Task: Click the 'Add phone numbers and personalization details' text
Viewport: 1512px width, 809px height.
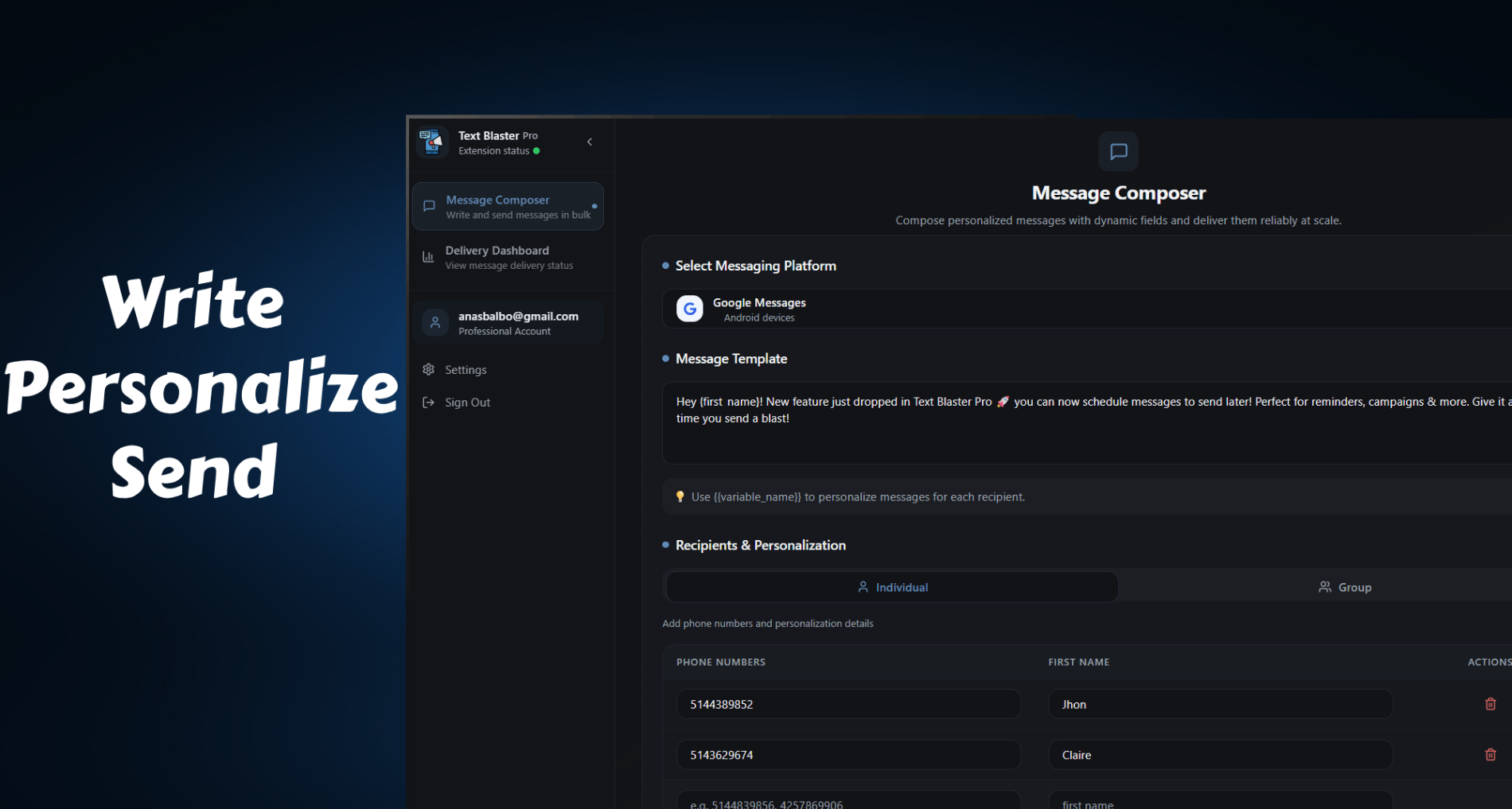Action: 768,624
